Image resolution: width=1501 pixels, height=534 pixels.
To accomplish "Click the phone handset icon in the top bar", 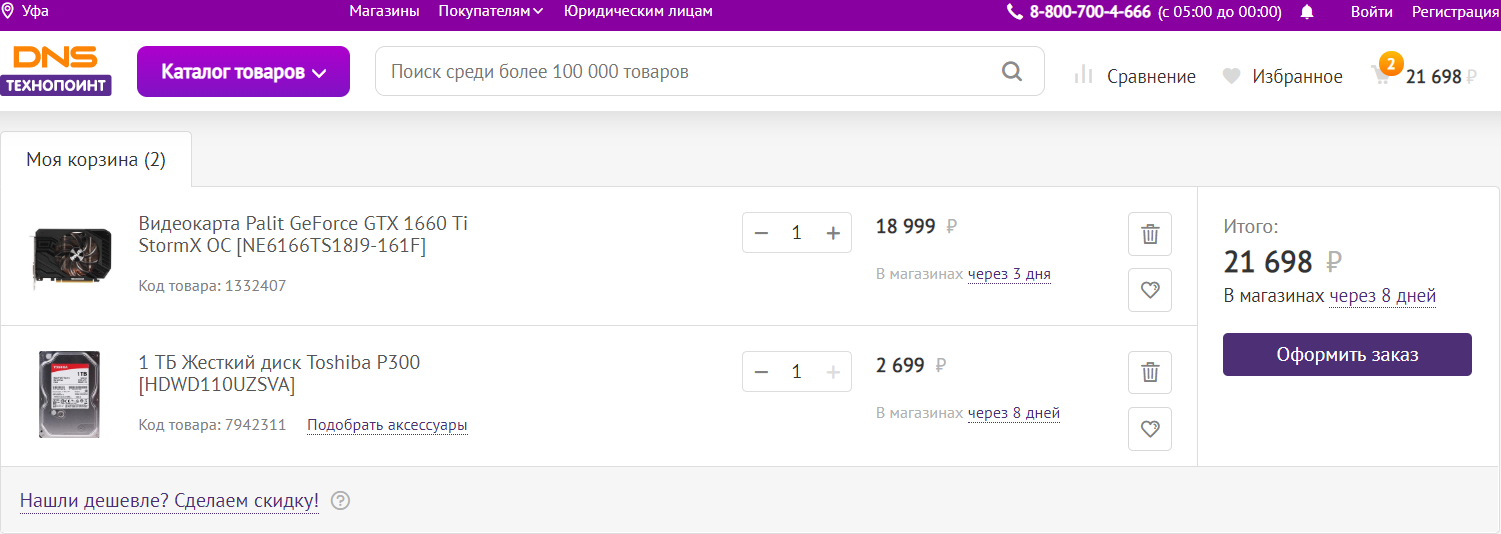I will [x=1015, y=12].
